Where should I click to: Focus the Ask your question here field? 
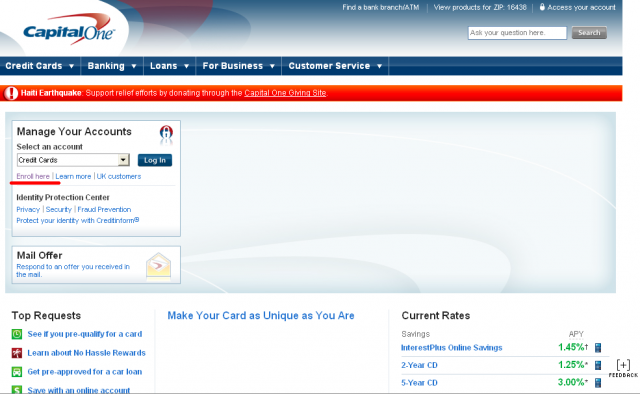(x=517, y=33)
